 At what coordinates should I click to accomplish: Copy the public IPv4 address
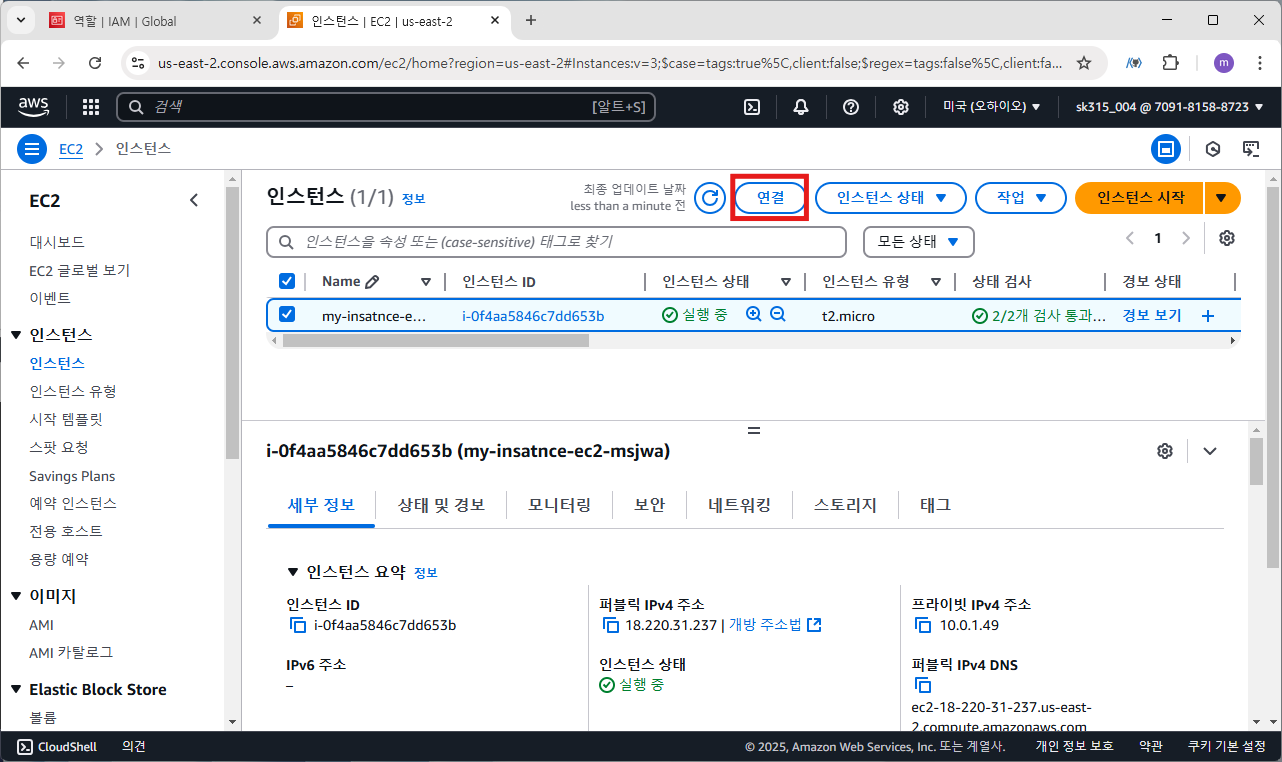[x=611, y=625]
